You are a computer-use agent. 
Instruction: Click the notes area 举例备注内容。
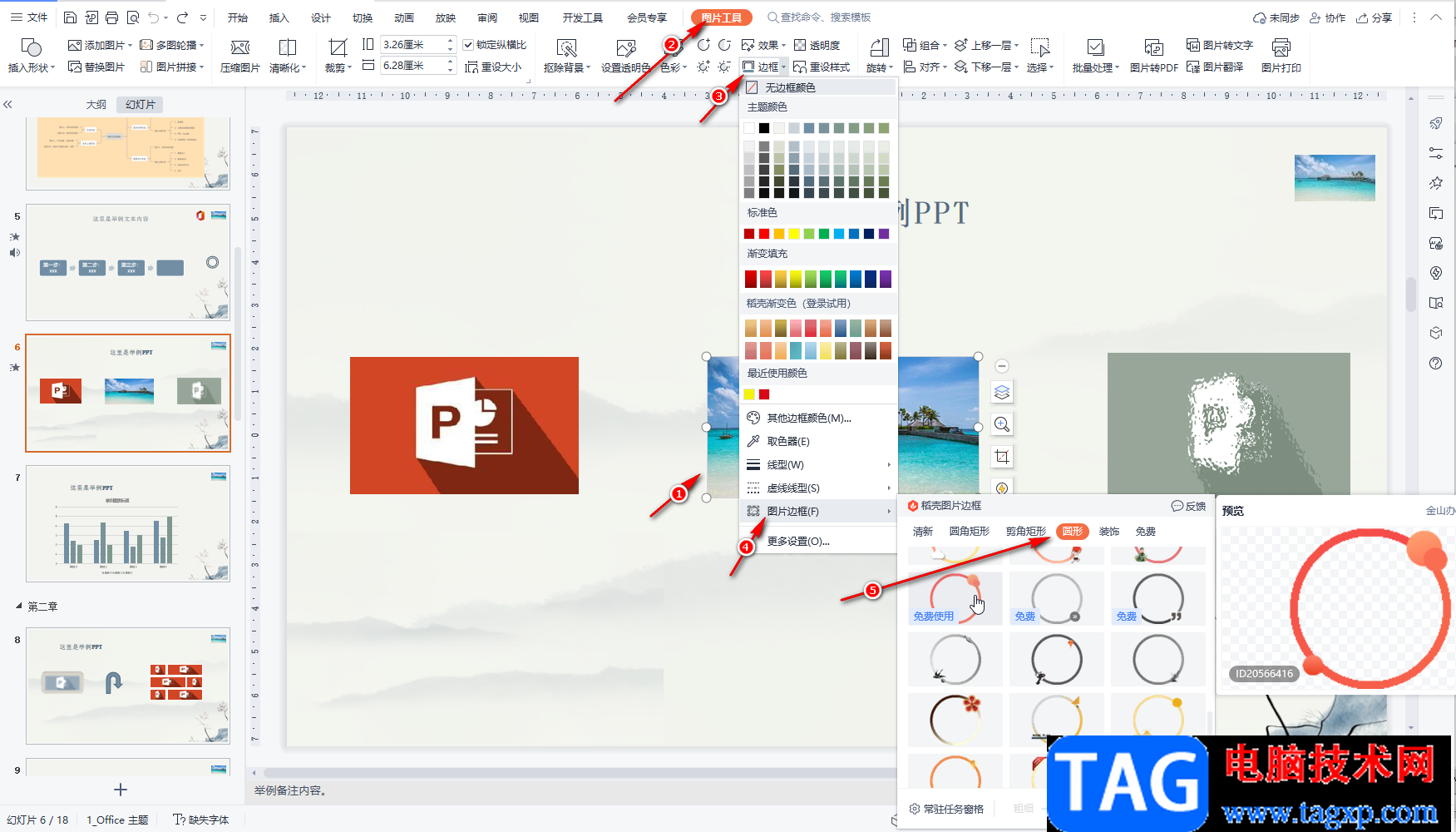(291, 790)
